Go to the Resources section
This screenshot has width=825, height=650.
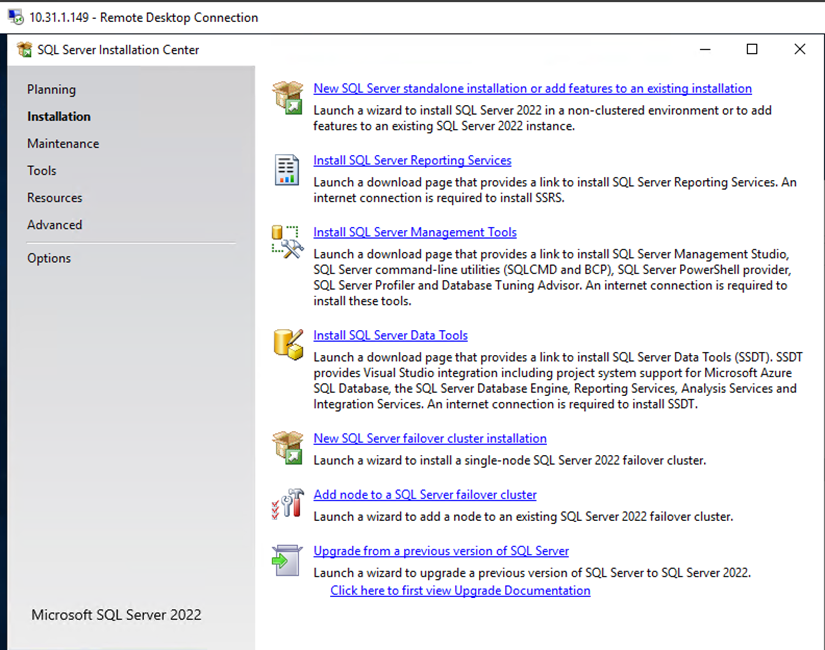(x=55, y=198)
